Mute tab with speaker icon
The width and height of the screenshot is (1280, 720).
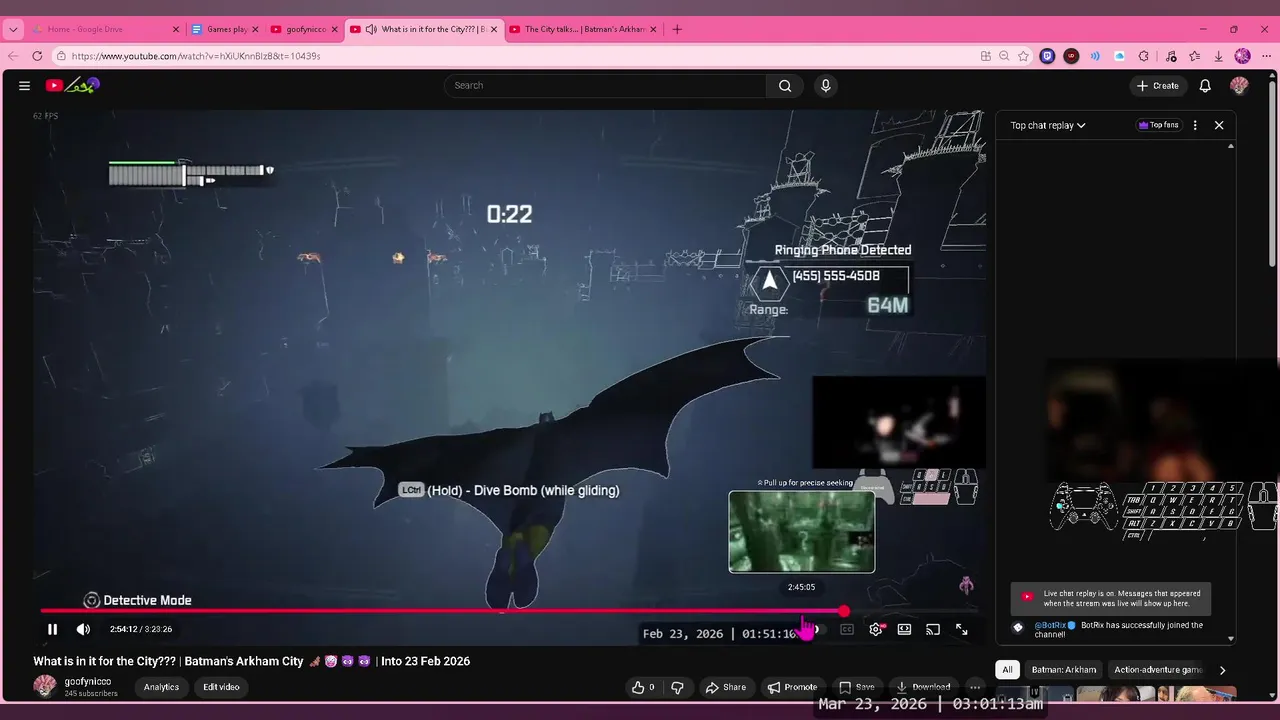[371, 29]
